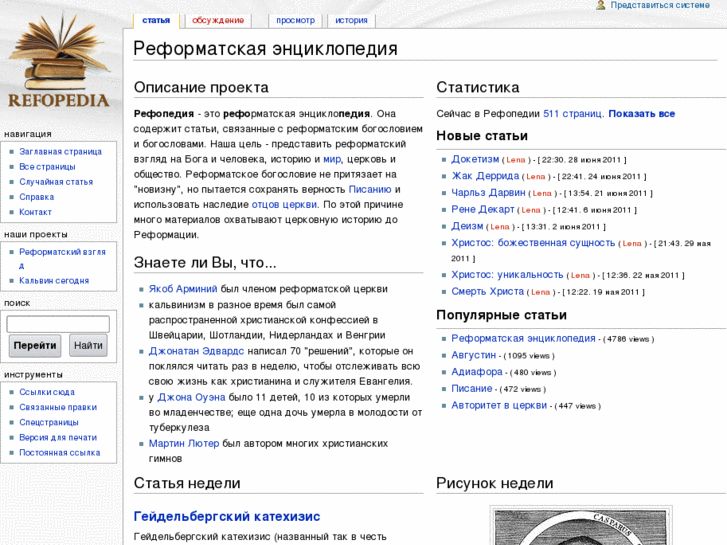Open the Джона Оуэна article link
The height and width of the screenshot is (545, 727).
(x=191, y=398)
